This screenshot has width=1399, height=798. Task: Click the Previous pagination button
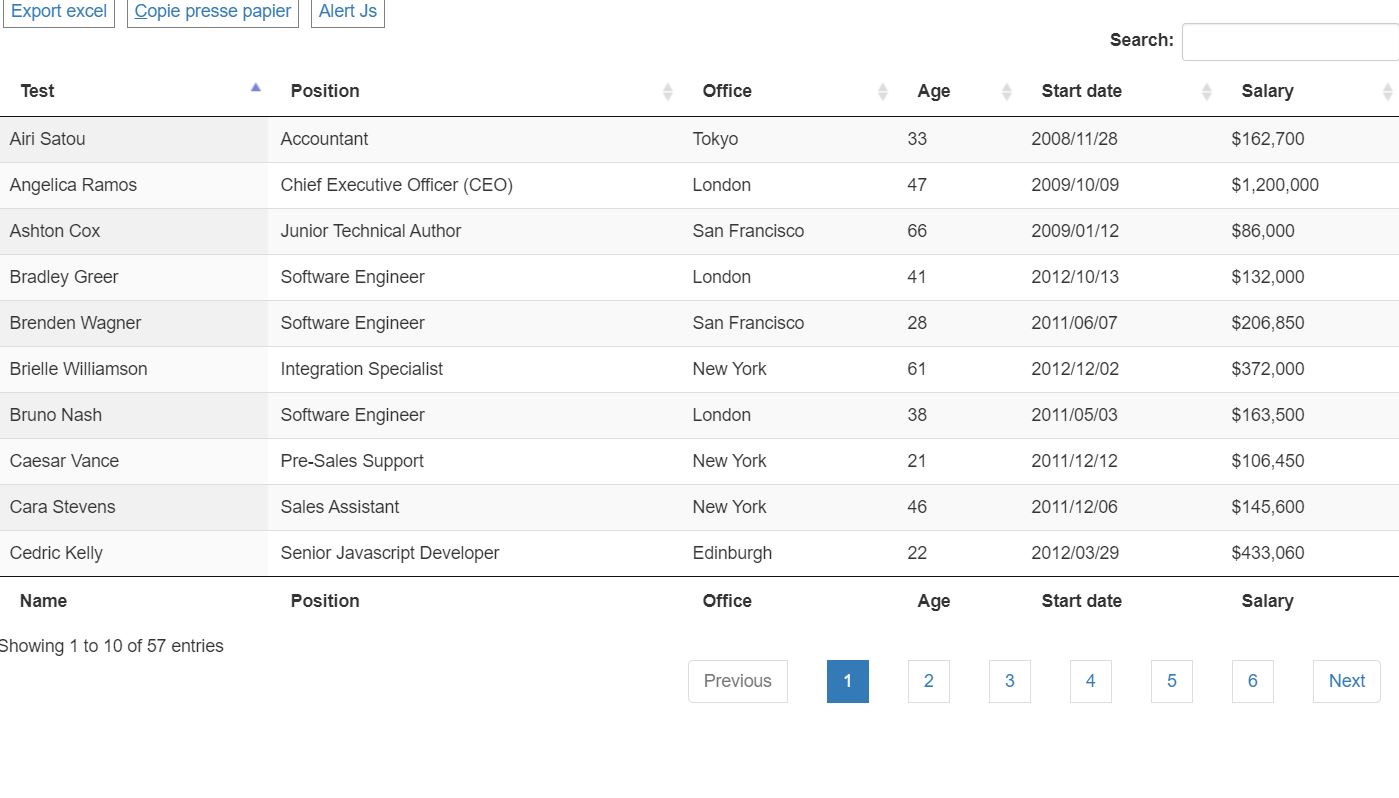click(738, 681)
